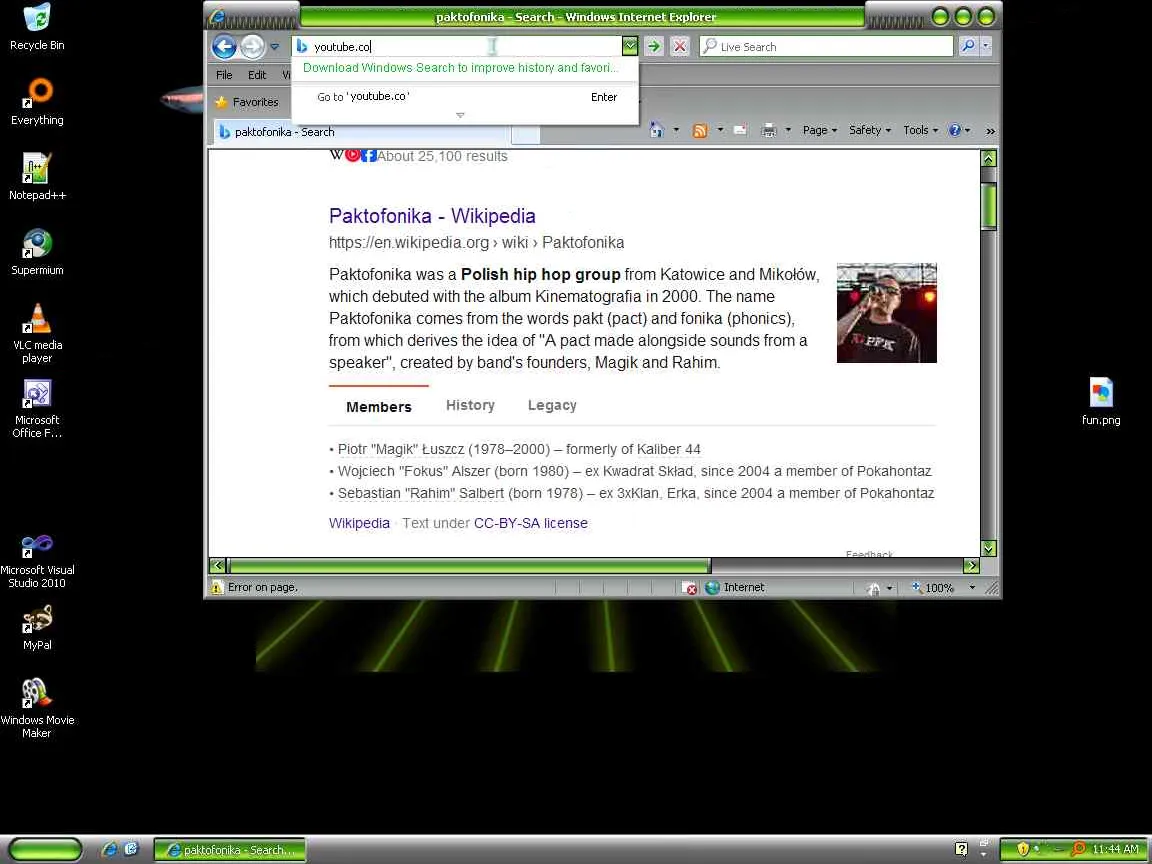Click the horizontal scrollbar right arrow

tap(971, 565)
